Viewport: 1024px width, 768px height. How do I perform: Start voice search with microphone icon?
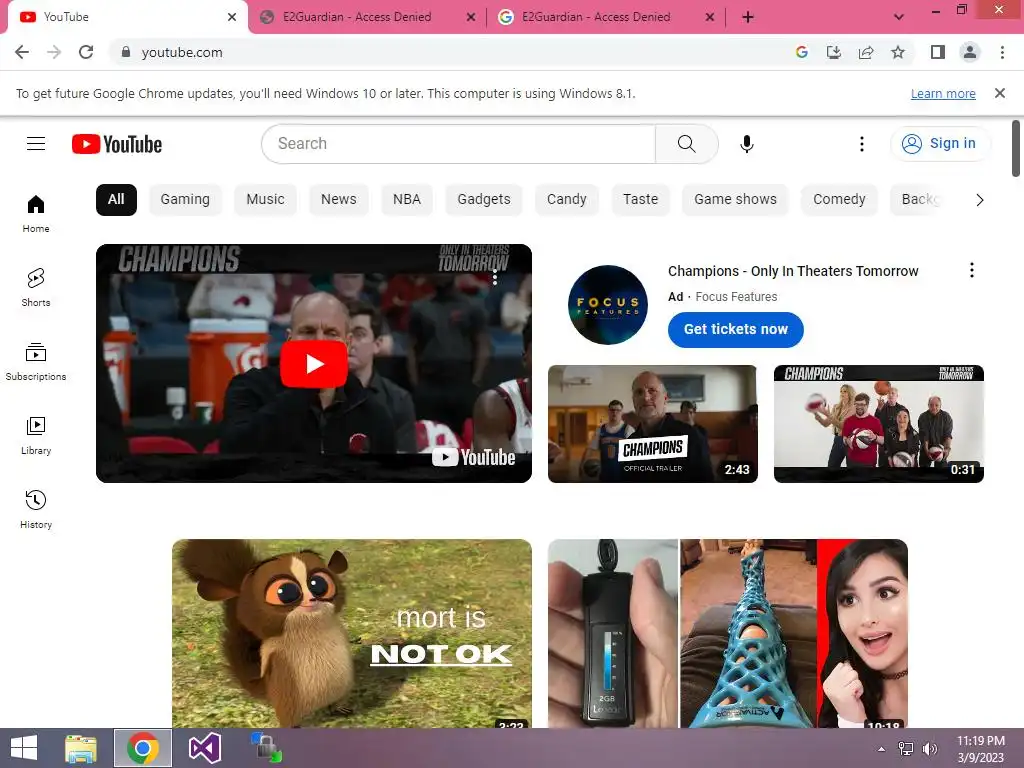746,144
